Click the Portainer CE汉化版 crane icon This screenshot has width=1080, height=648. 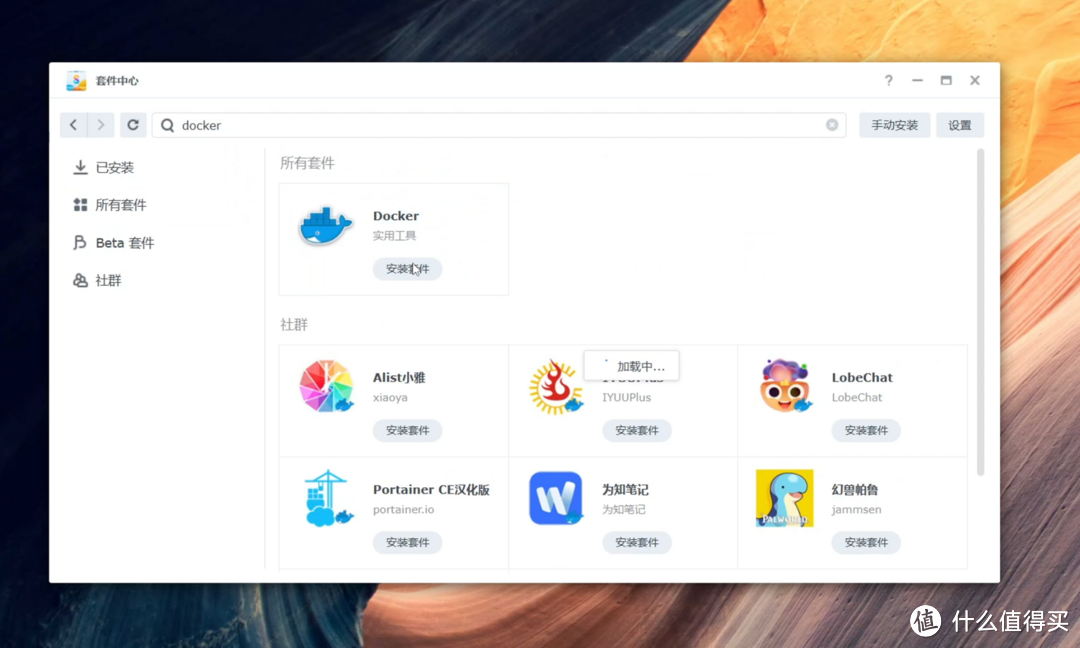[x=326, y=497]
